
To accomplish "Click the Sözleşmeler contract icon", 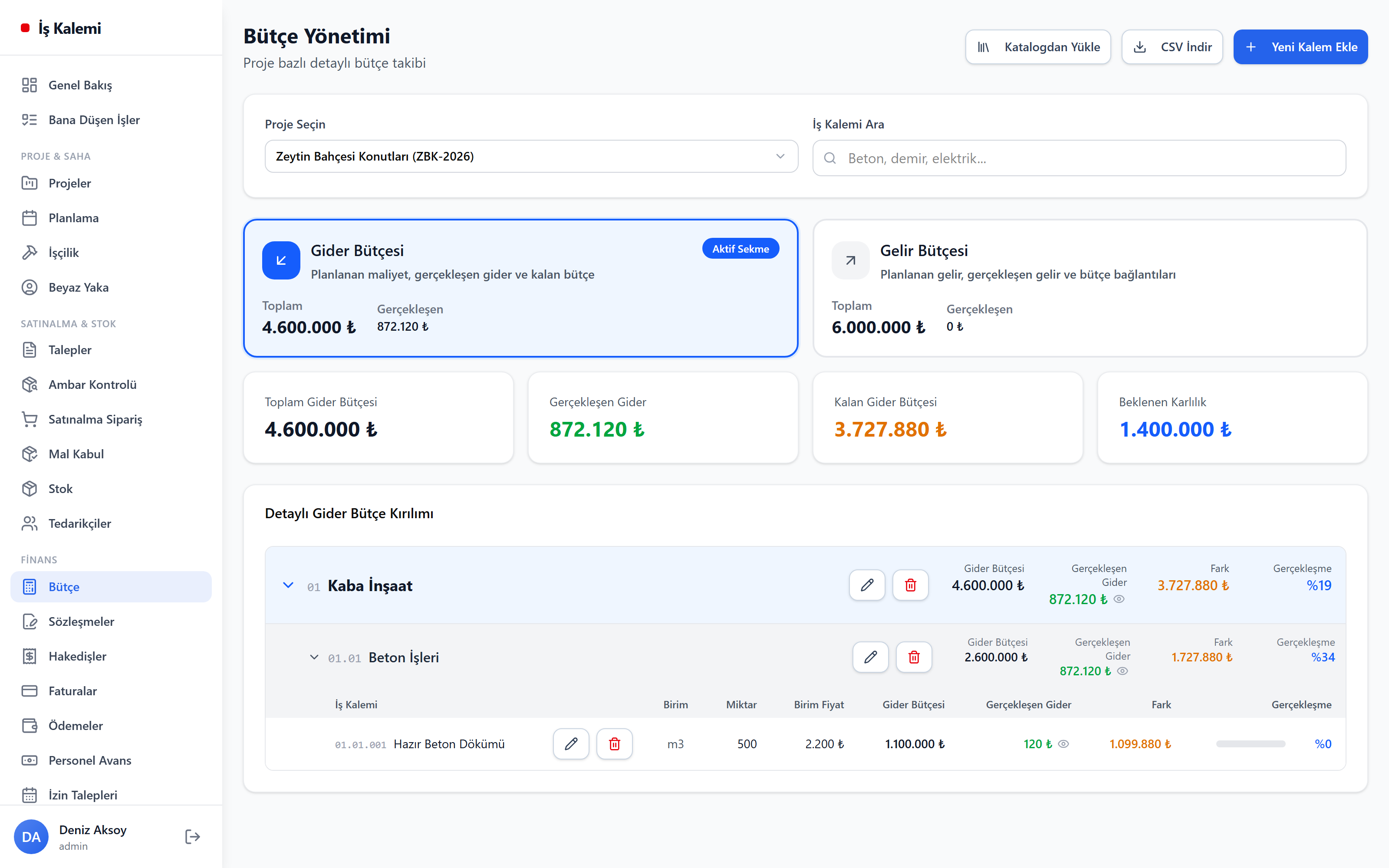I will (29, 622).
